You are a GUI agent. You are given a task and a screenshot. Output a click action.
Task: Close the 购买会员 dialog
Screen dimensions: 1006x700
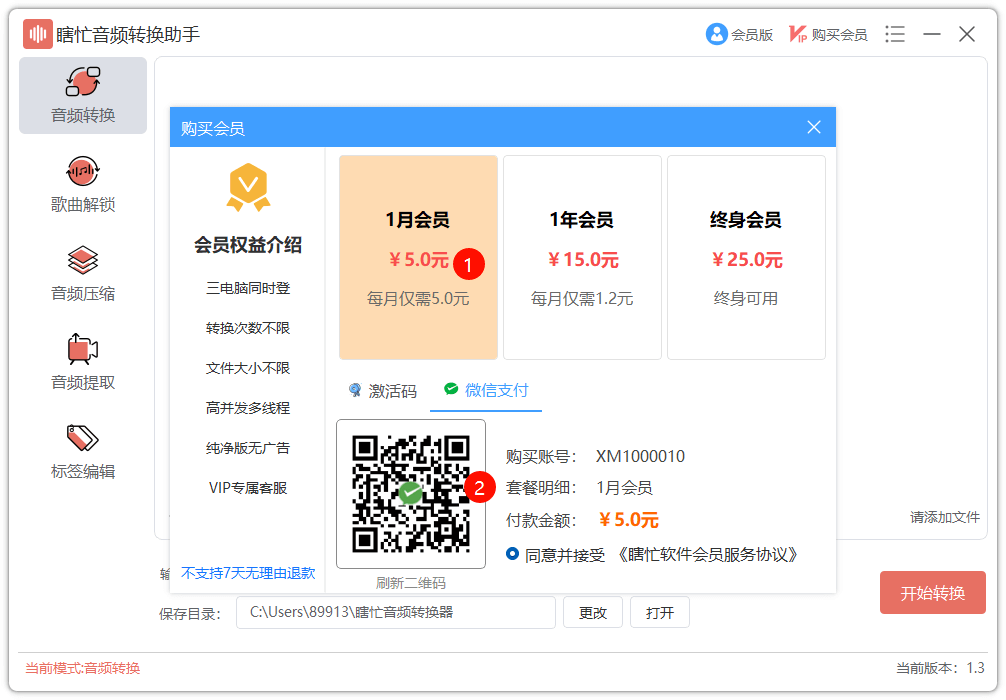tap(814, 127)
